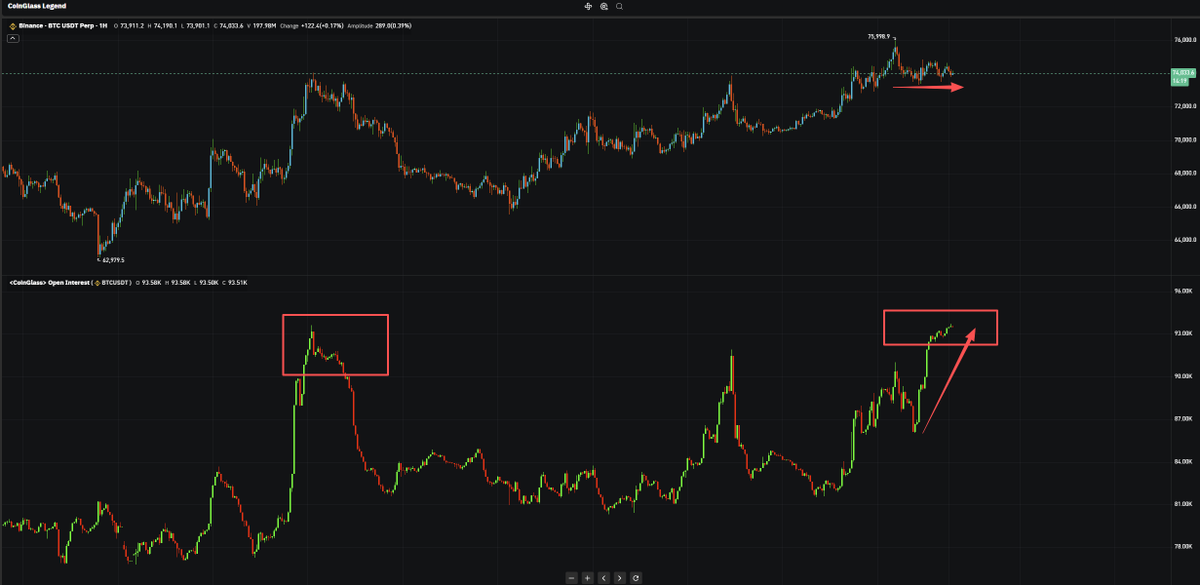
Task: Click the Change +122.4(+0.17%) value
Action: coord(322,26)
